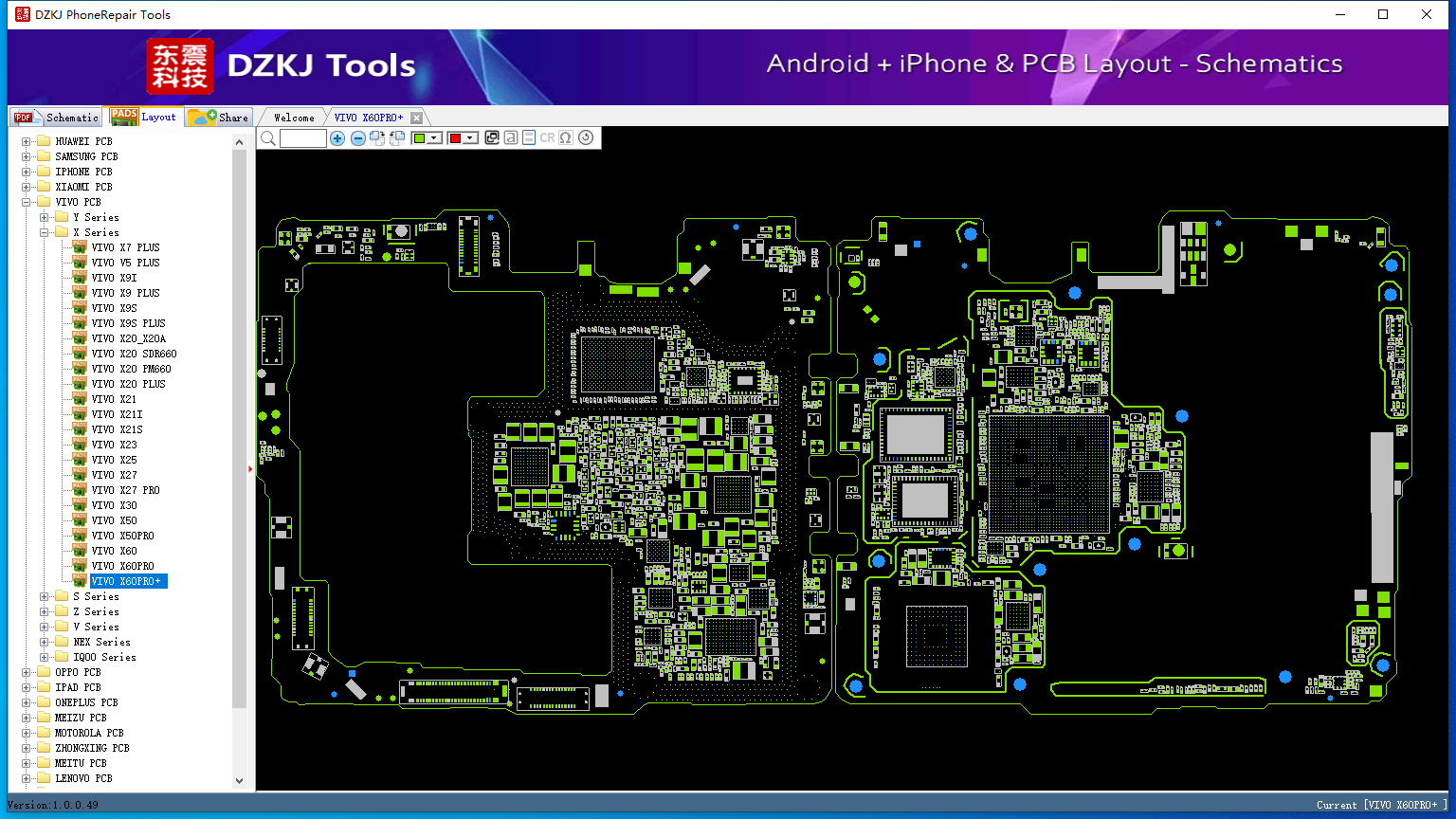Open VIVO X20 SDR660 layout

click(x=135, y=354)
